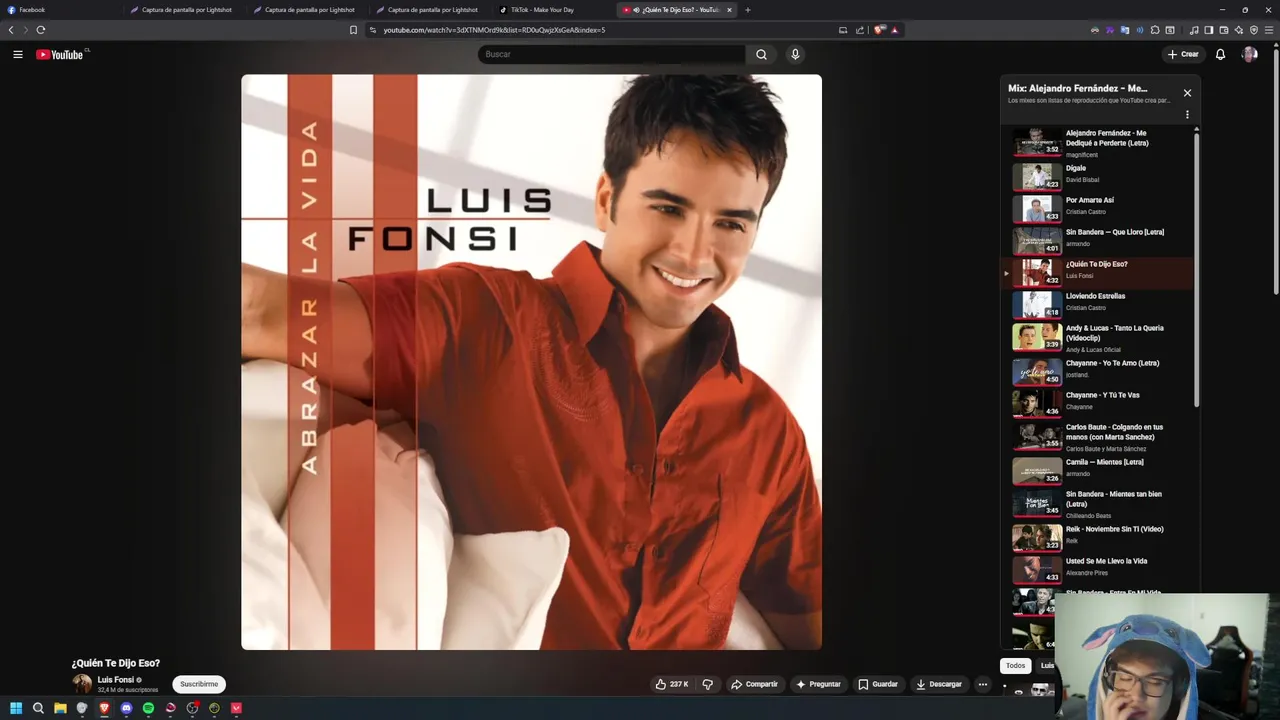This screenshot has width=1280, height=720.
Task: Play Sin Bandera - Mientes tan bien
Action: pyautogui.click(x=1100, y=504)
